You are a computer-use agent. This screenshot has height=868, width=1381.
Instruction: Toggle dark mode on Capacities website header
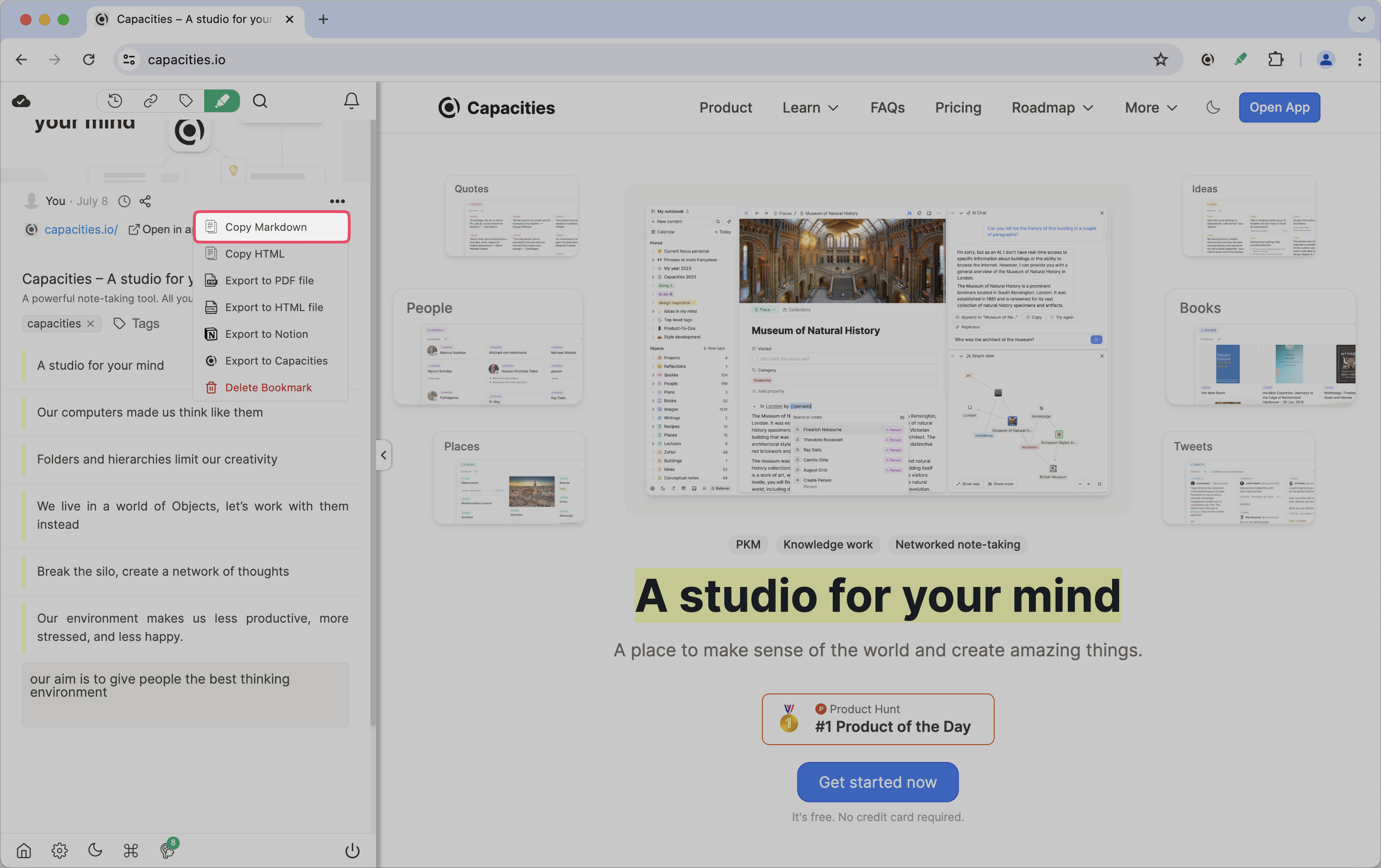coord(1213,107)
